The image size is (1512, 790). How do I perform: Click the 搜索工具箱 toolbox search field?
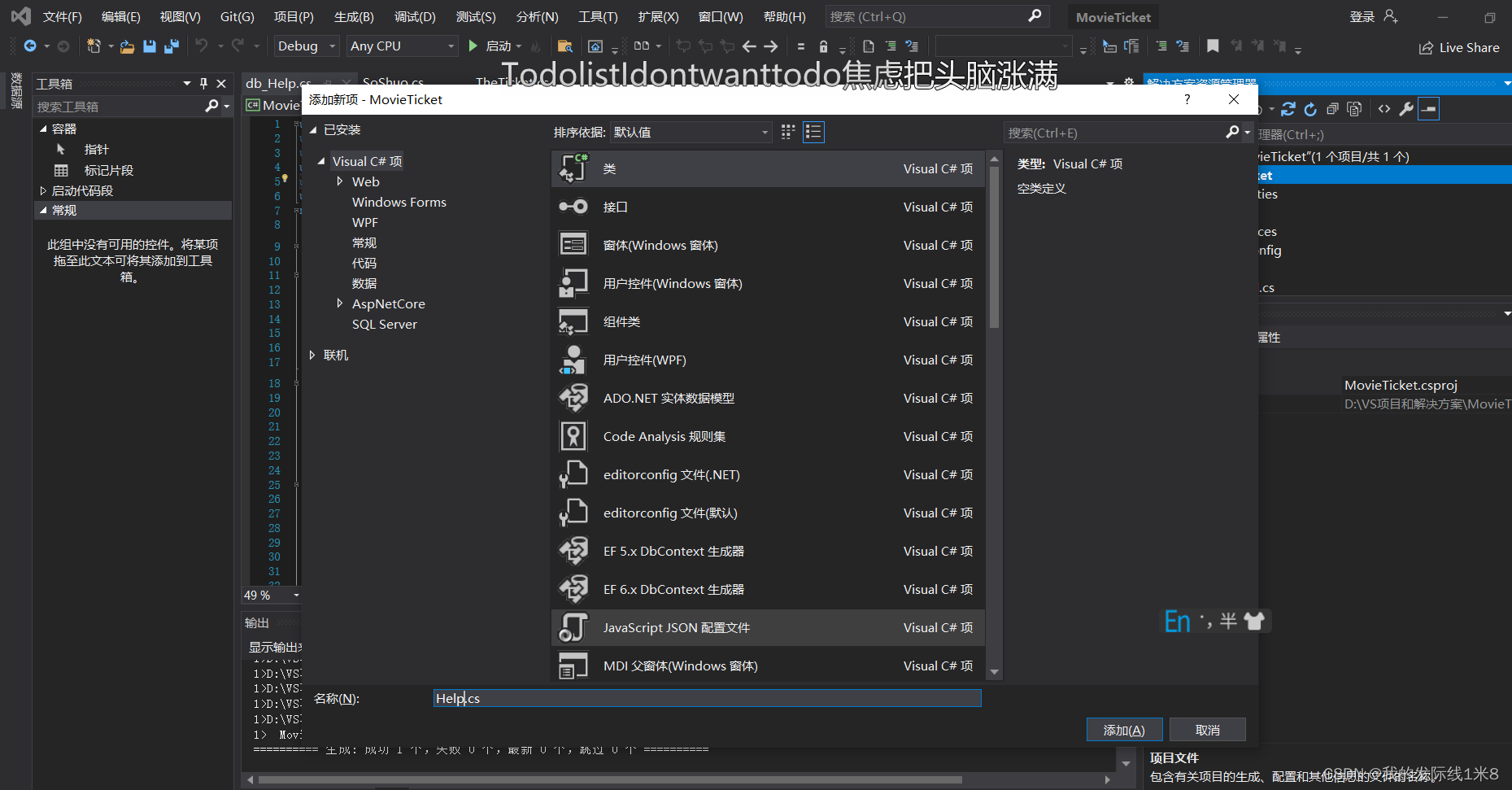coord(119,107)
